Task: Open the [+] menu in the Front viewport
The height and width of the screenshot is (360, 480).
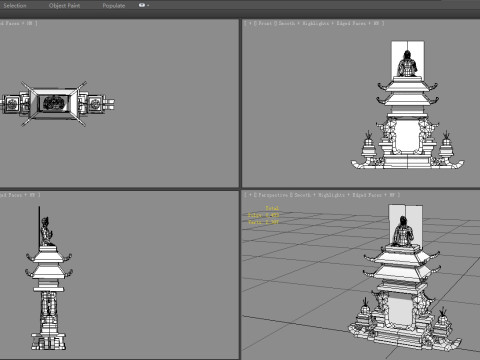Action: click(249, 23)
